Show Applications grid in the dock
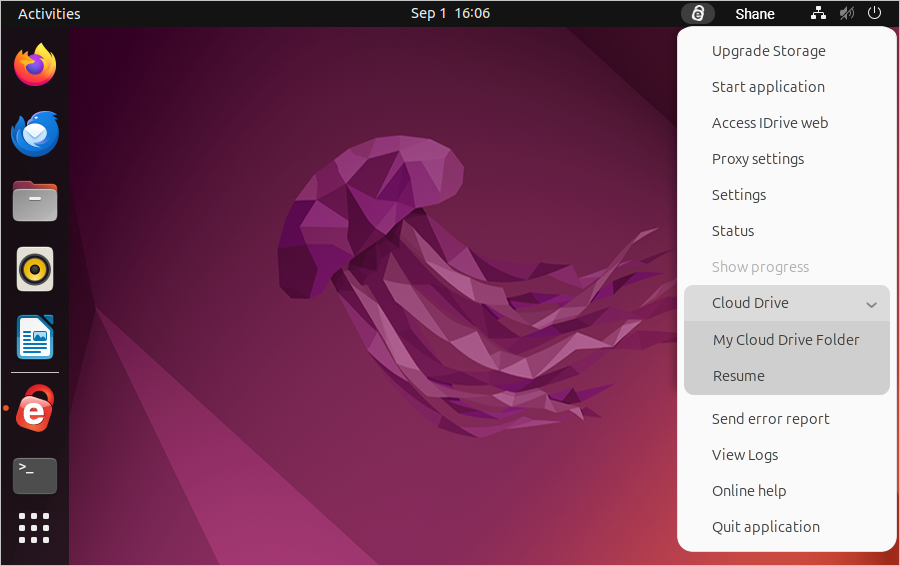900x566 pixels. click(x=35, y=528)
